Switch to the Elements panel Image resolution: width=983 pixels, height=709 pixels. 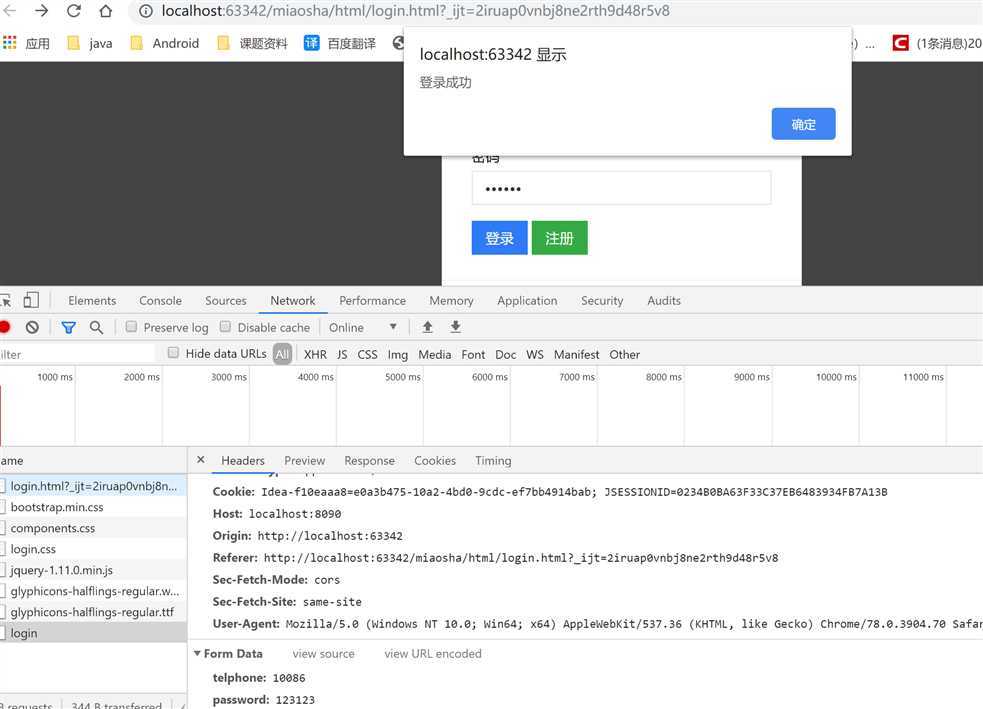(92, 300)
